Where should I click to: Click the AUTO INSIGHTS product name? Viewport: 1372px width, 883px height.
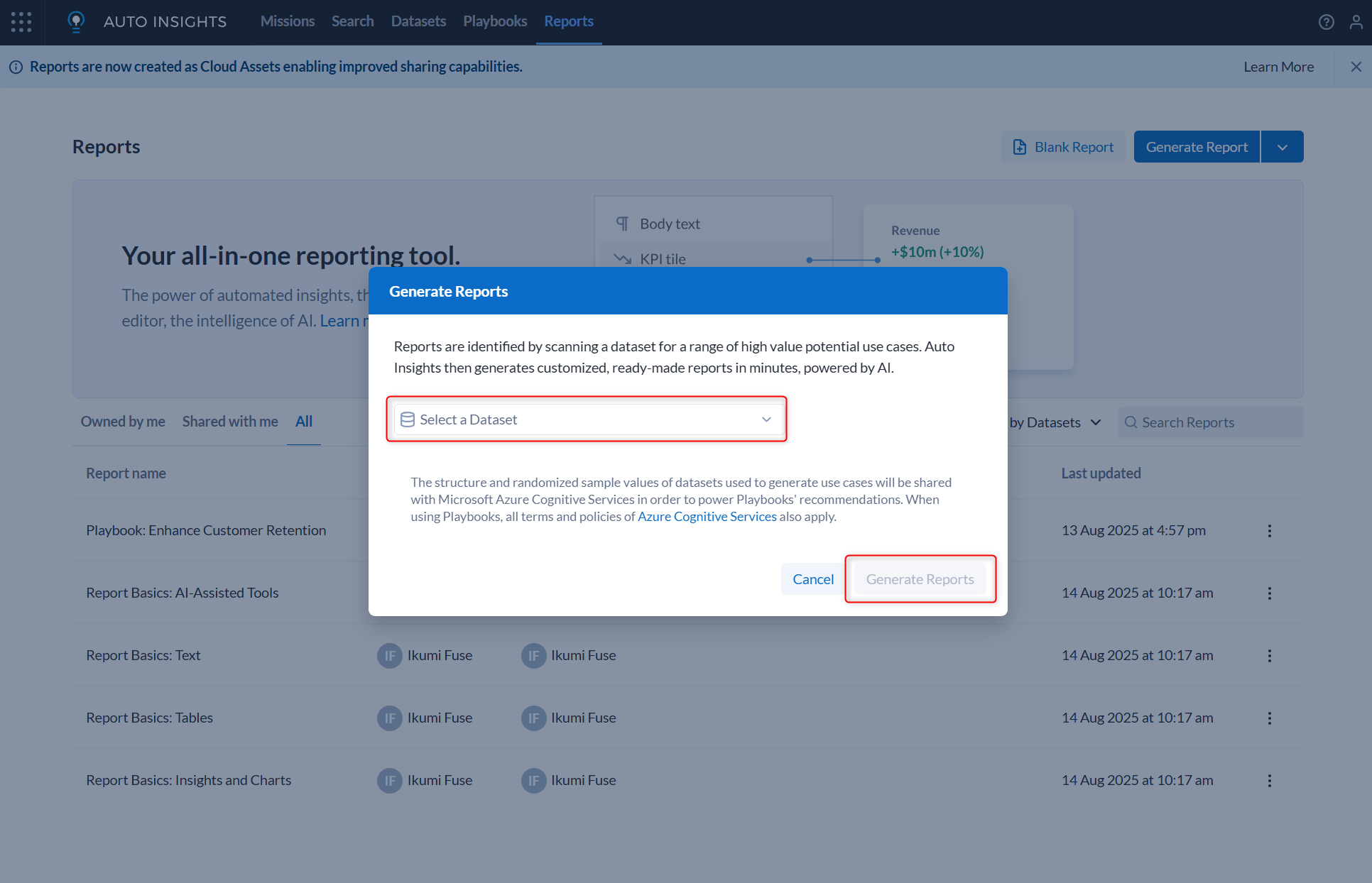coord(165,22)
